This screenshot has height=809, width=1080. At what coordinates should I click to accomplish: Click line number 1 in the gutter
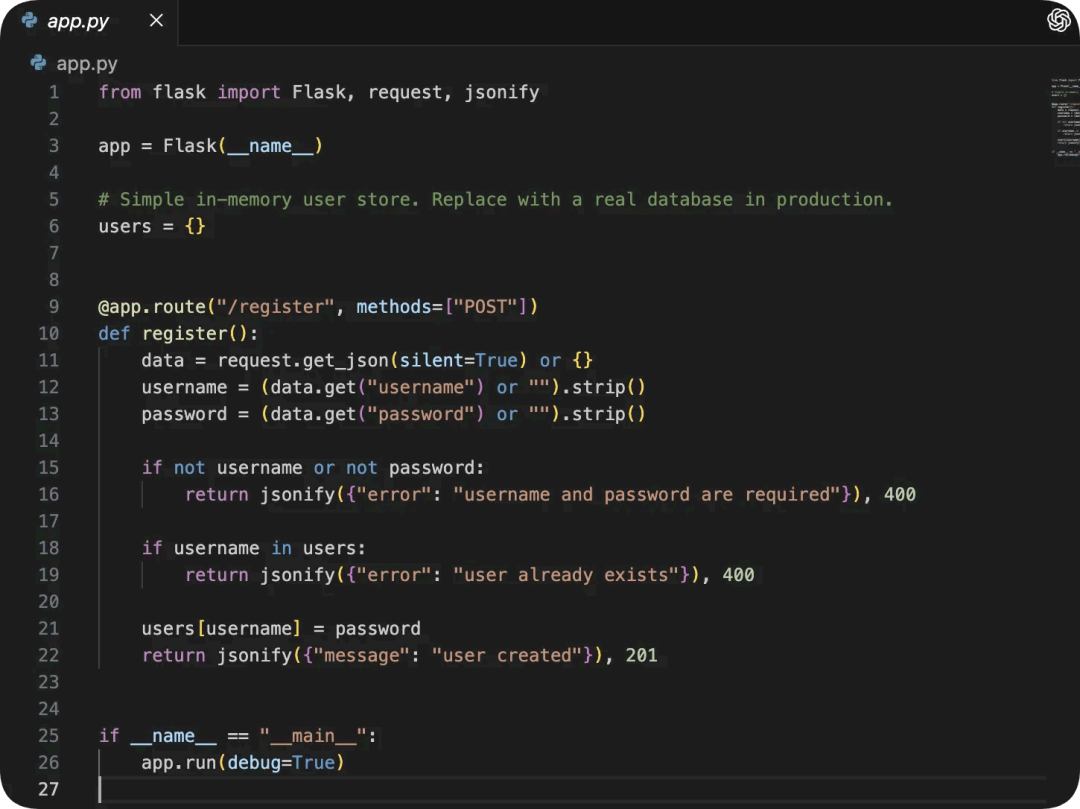click(x=54, y=92)
